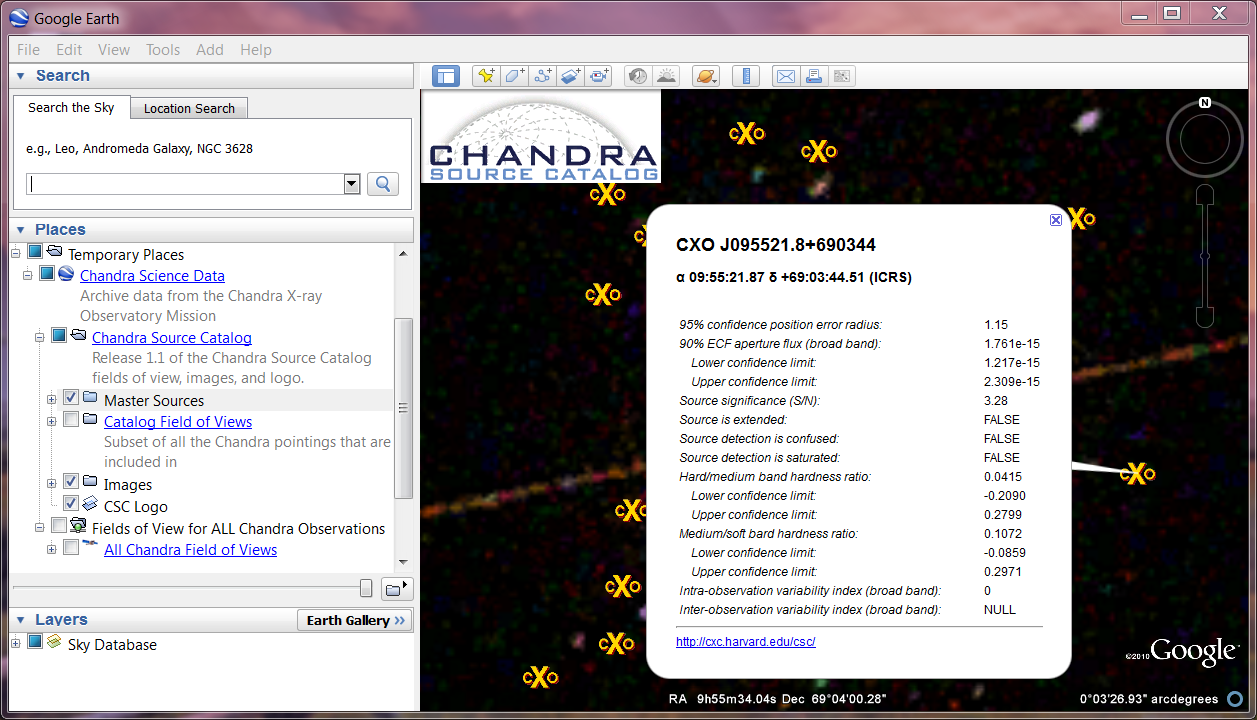Collapse the Places panel header
1257x720 pixels.
(x=21, y=230)
